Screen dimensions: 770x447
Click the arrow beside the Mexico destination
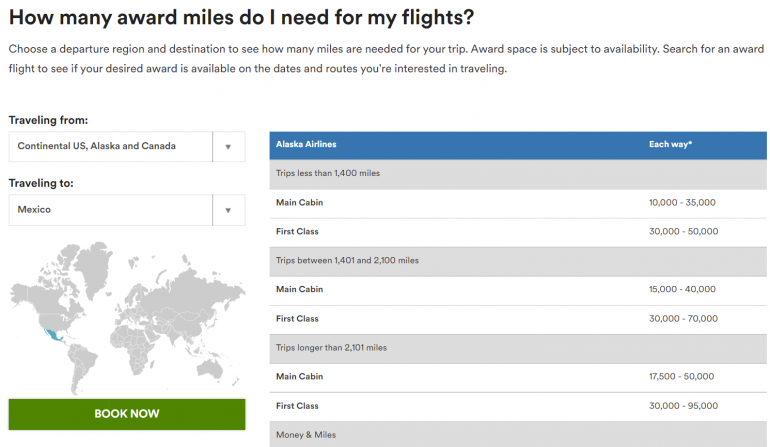click(x=228, y=210)
